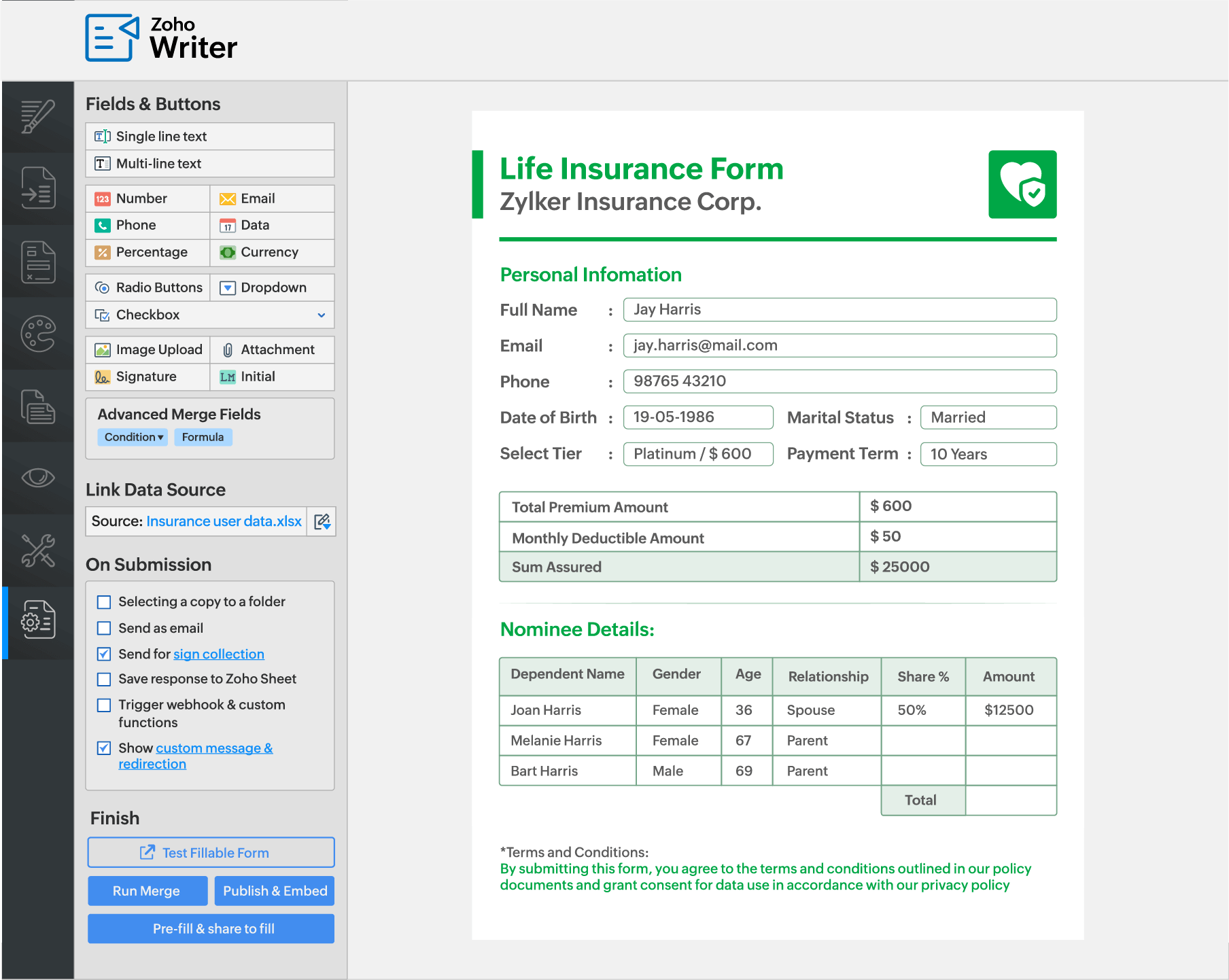Select the Sum Assured $ 25000 cell
Viewport: 1229px width, 980px height.
[958, 567]
